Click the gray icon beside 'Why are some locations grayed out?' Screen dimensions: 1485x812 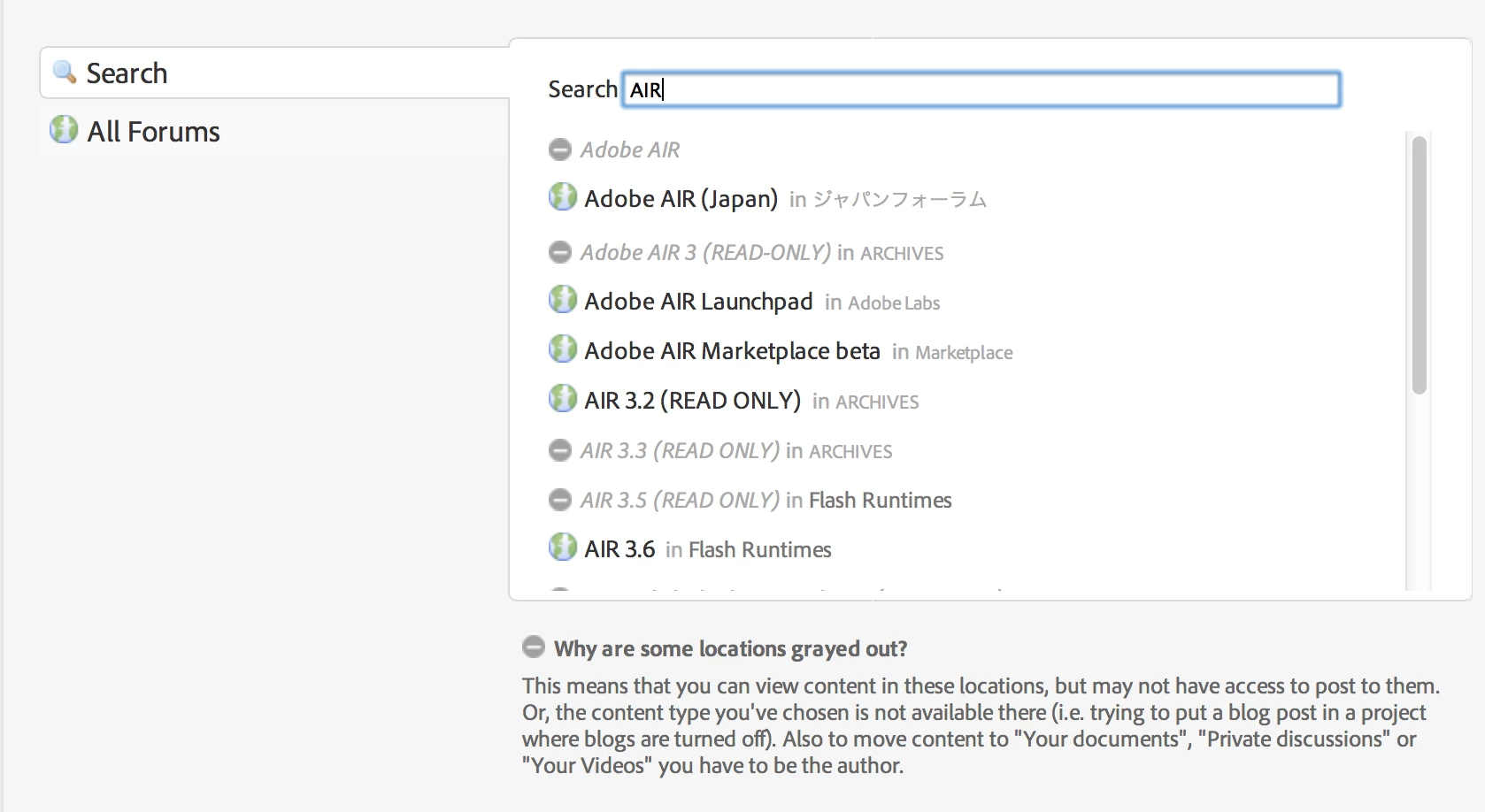[534, 647]
